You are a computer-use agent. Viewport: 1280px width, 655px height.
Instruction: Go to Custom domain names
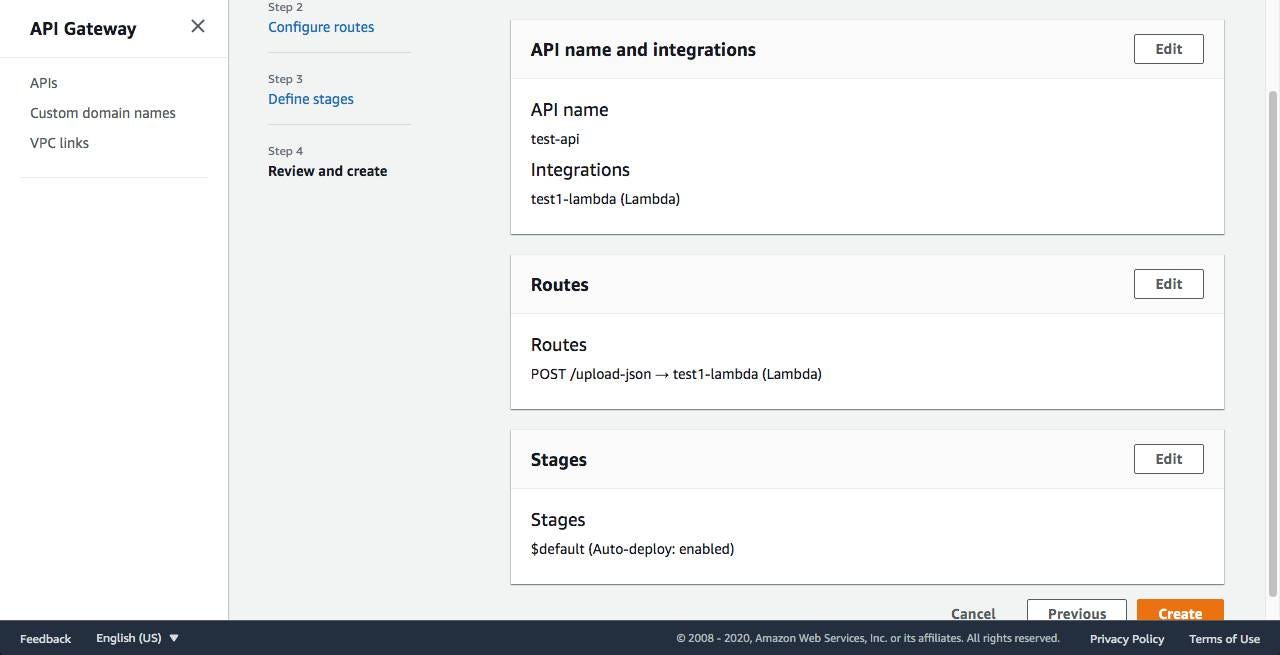tap(103, 113)
